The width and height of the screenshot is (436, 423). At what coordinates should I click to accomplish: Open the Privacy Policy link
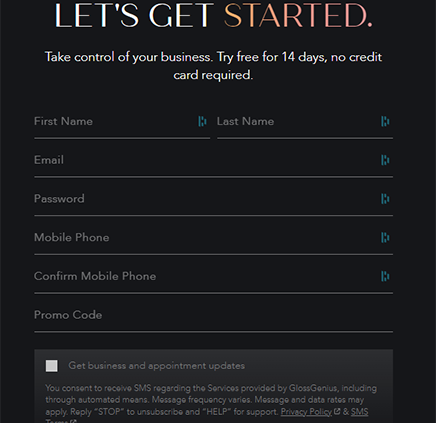[x=306, y=412]
